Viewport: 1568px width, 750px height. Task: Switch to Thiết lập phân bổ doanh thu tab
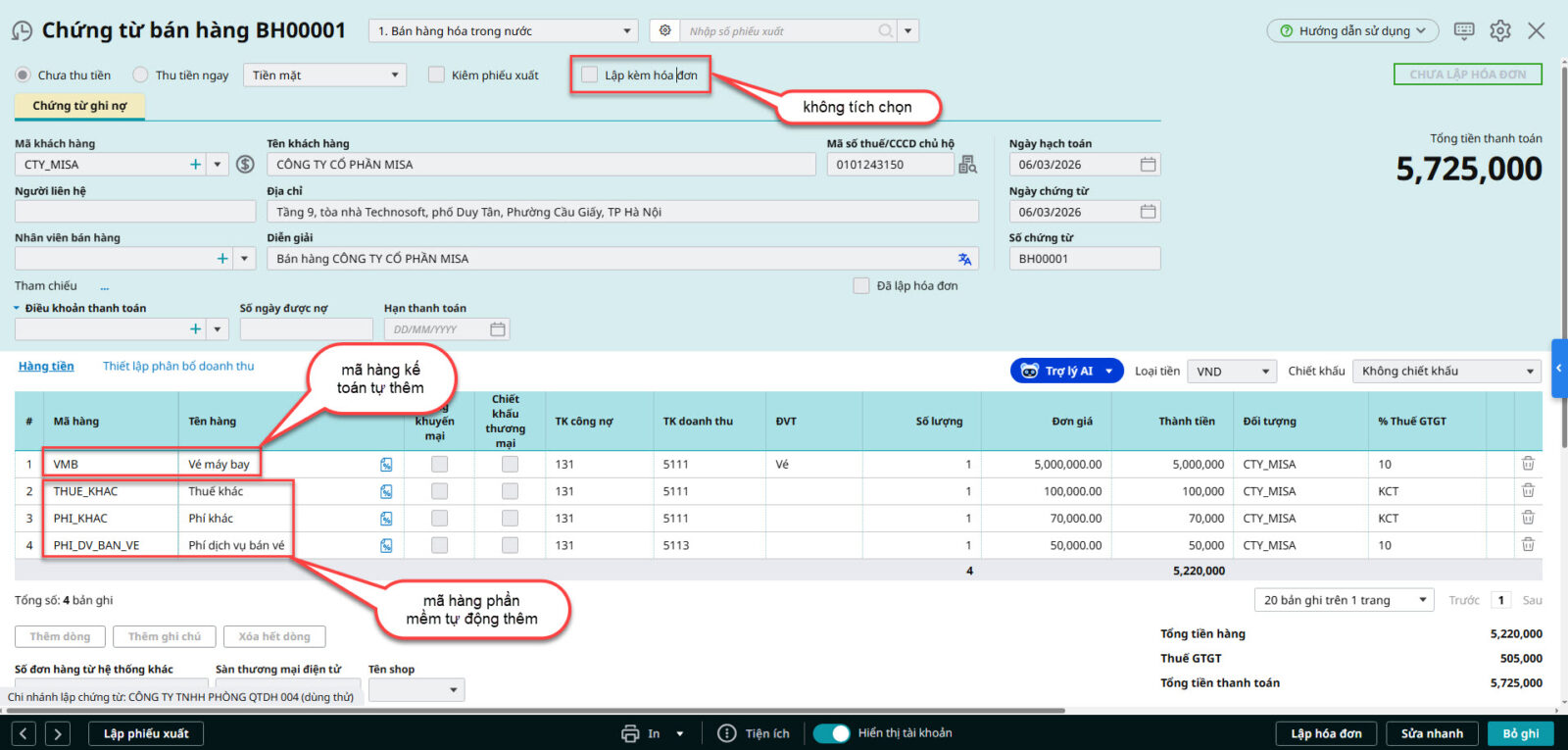(178, 366)
